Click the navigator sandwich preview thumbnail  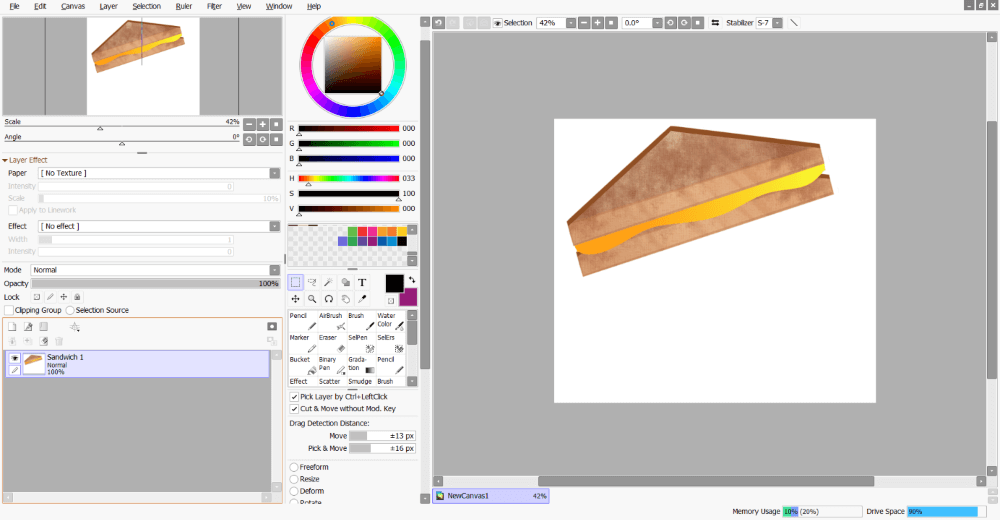click(x=143, y=66)
